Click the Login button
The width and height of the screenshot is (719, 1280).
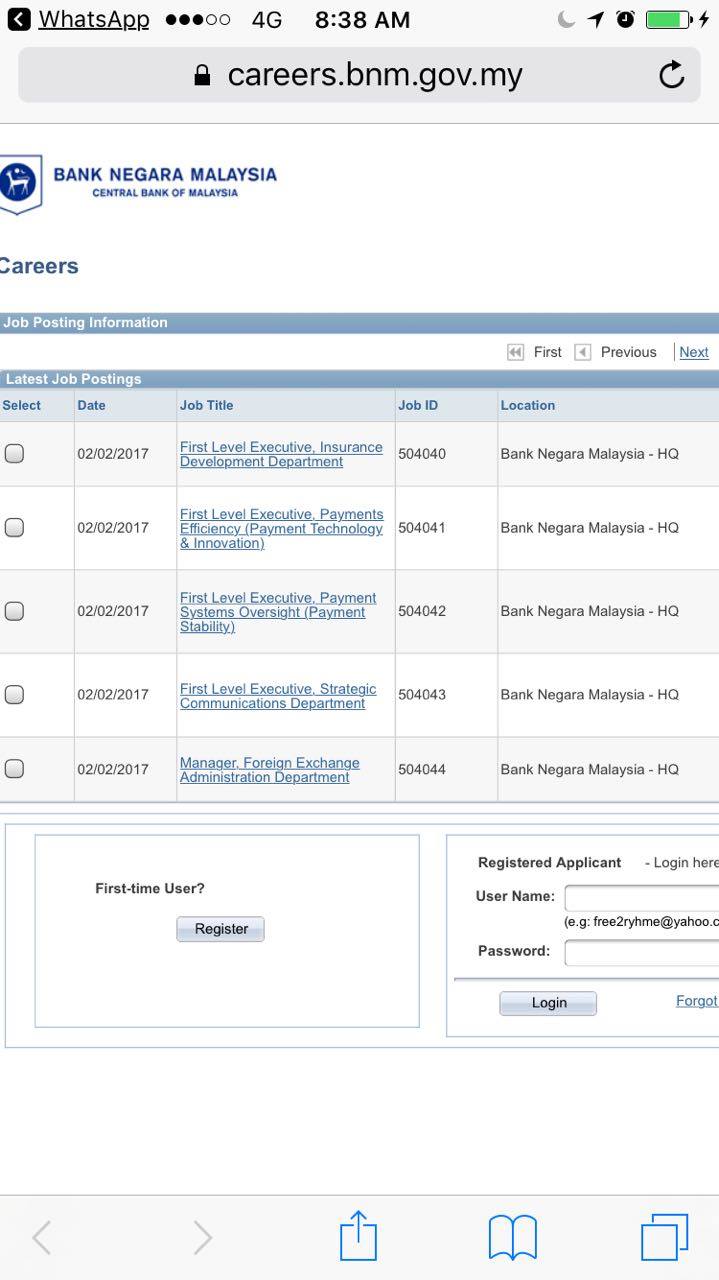point(548,1003)
